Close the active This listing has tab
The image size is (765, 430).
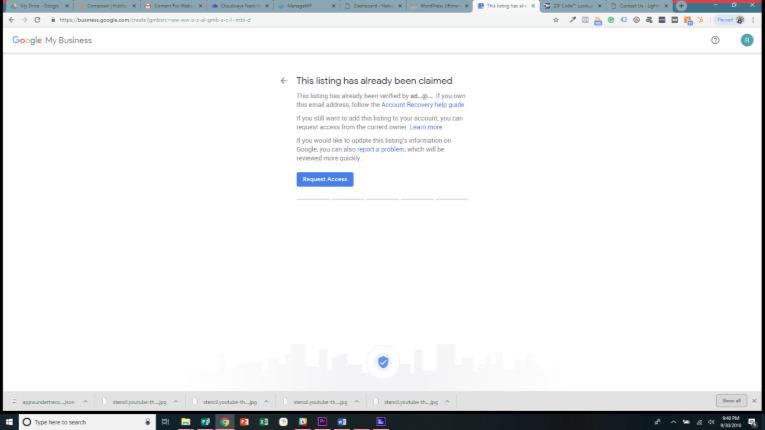tap(533, 6)
